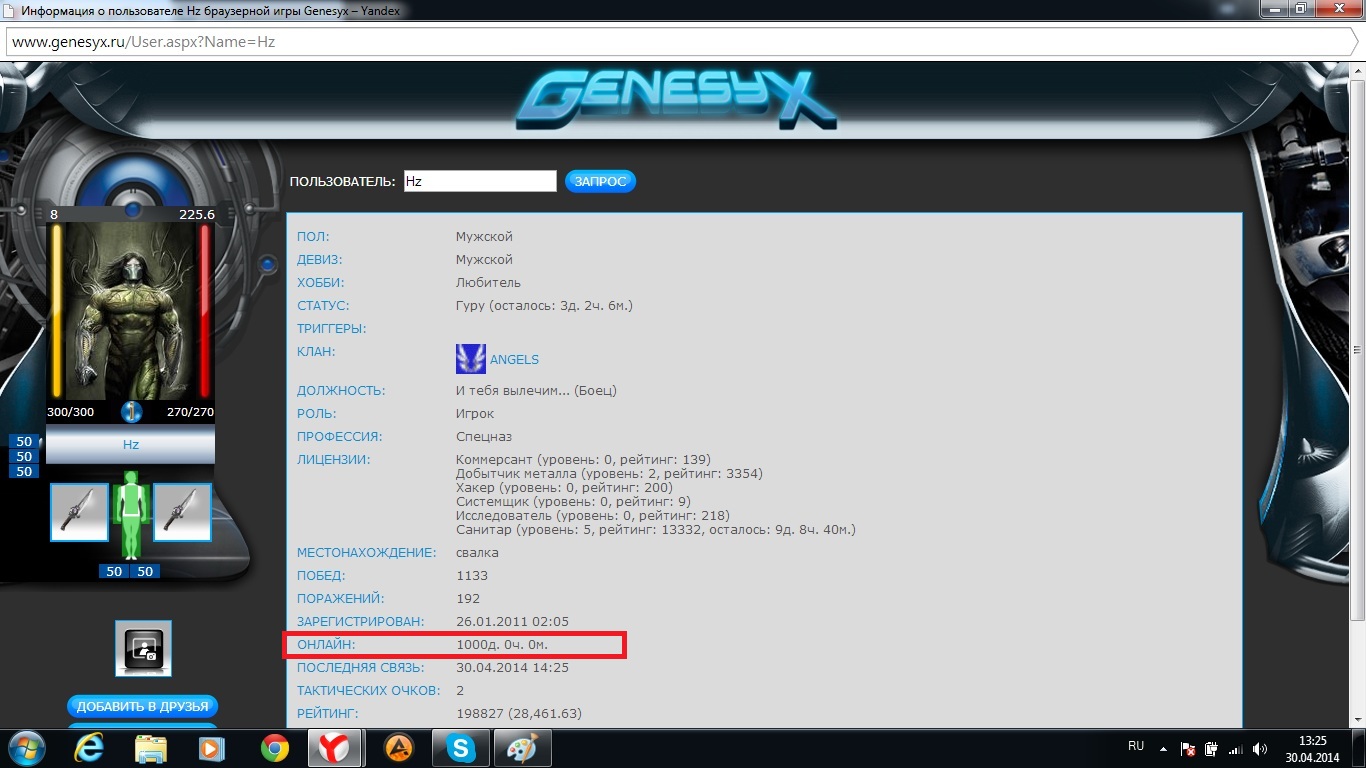Click the Добытчик металла license line
1366x768 pixels.
(609, 474)
